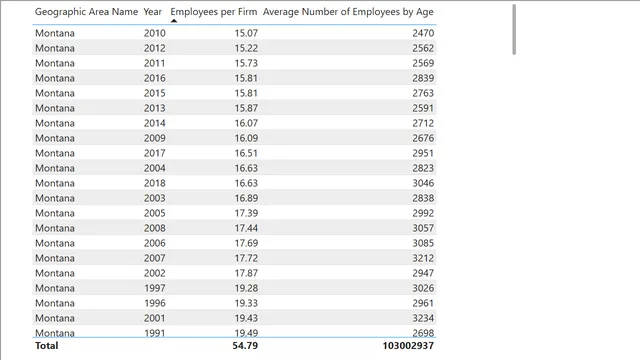Select year cell 2016
Screen dimensions: 640x360
click(155, 78)
